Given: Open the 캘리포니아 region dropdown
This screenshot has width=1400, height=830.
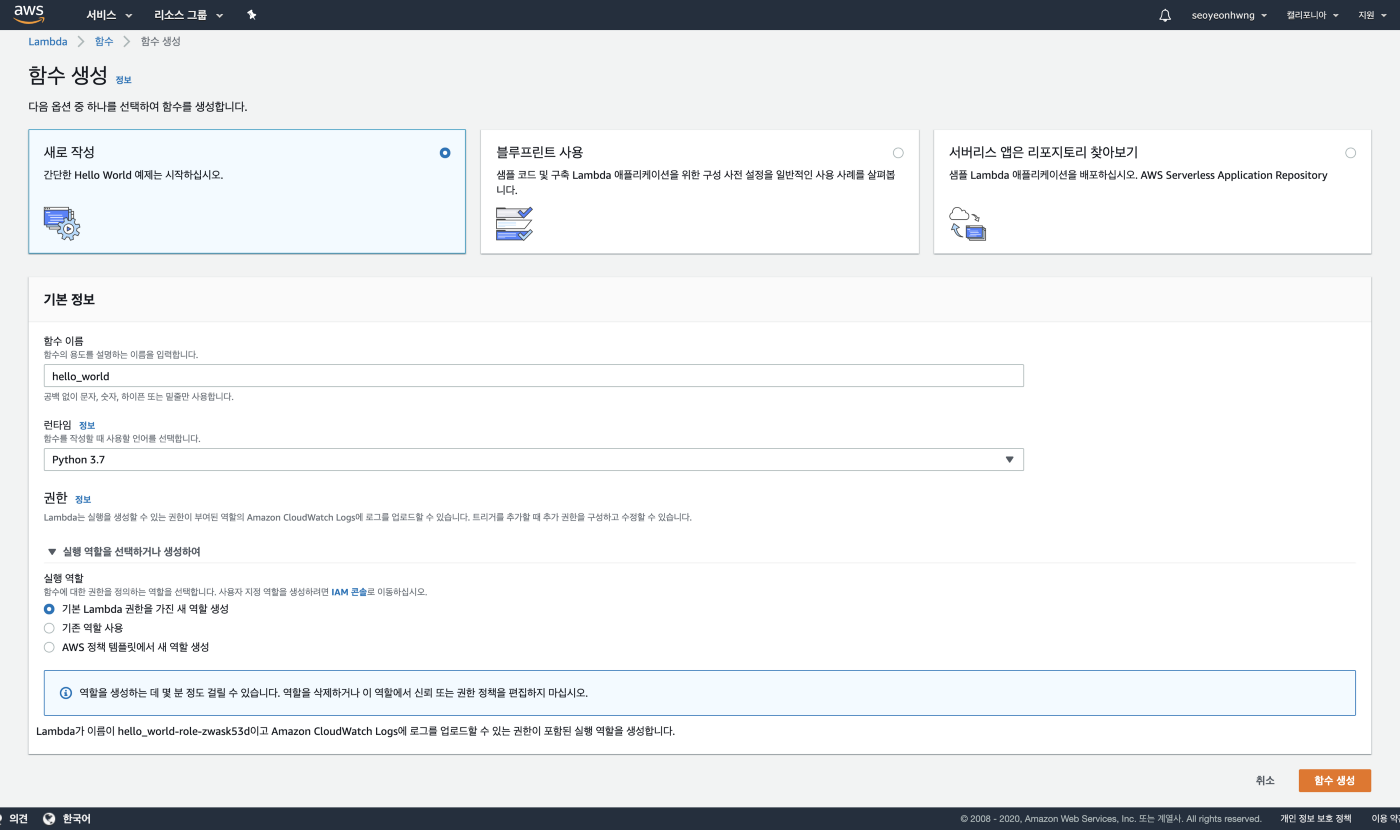Looking at the screenshot, I should coord(1312,15).
